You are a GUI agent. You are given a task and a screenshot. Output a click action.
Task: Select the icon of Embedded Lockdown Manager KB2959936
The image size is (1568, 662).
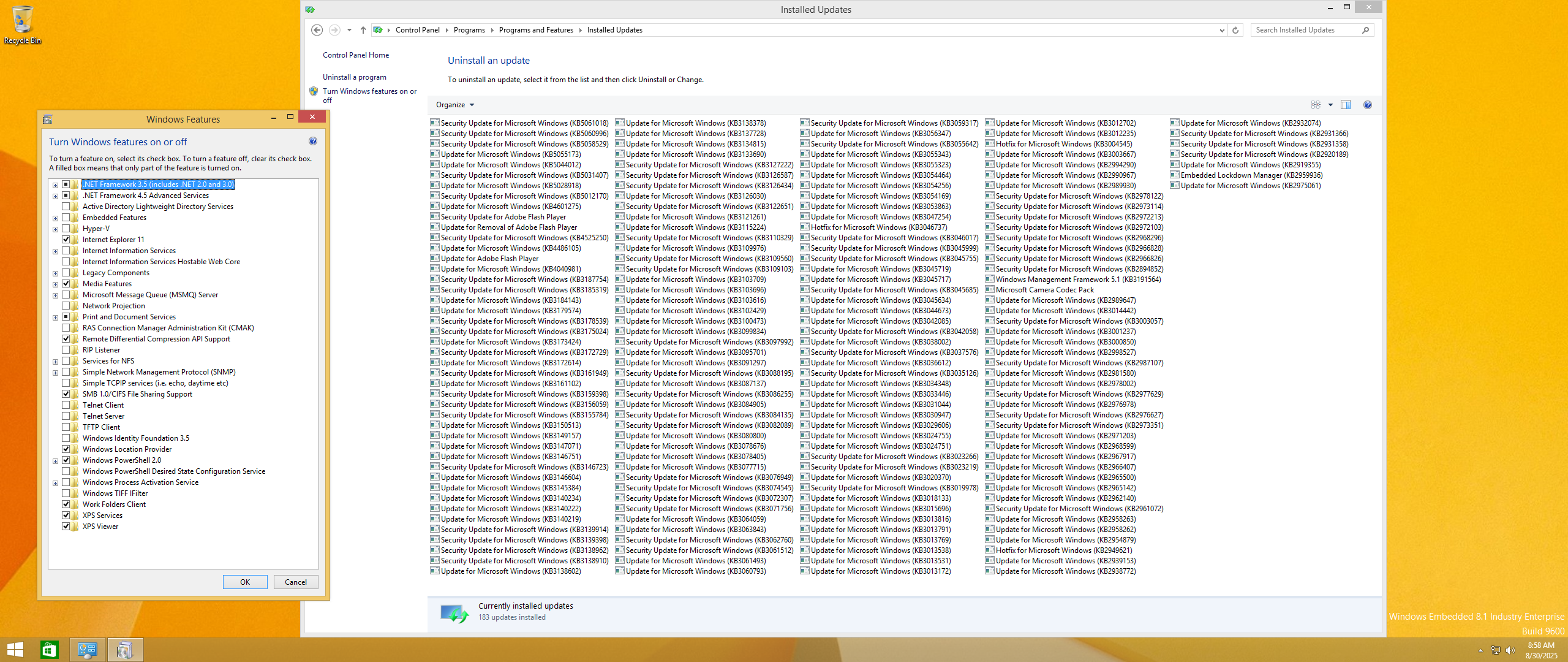[x=1175, y=175]
